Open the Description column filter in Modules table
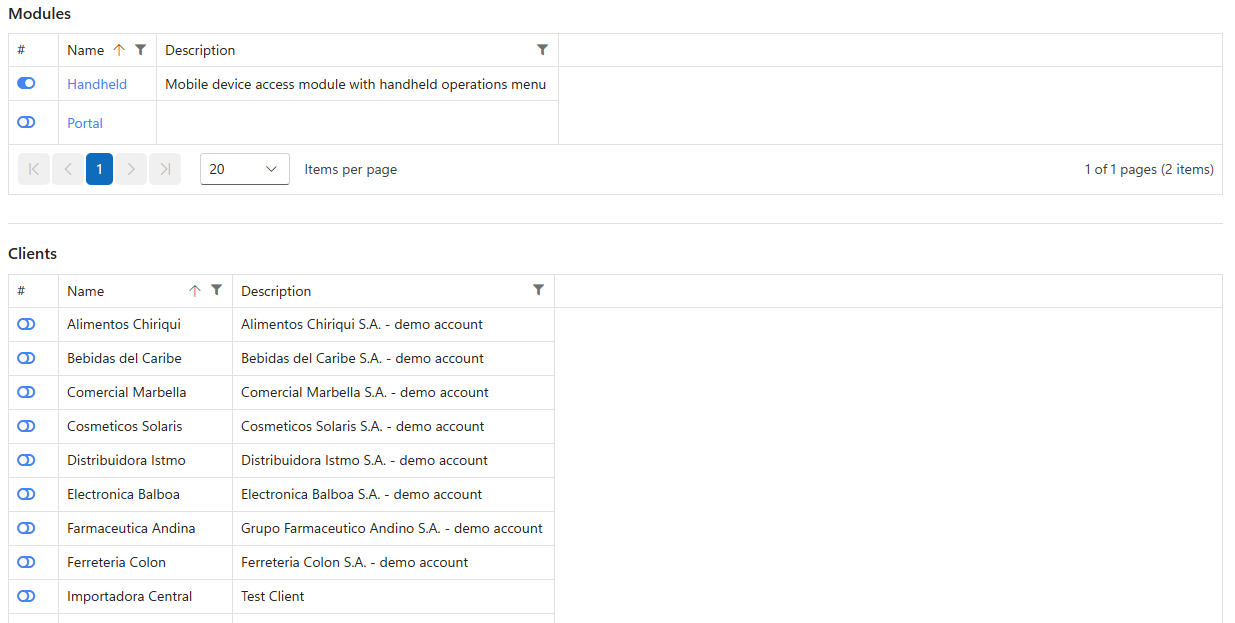The height and width of the screenshot is (623, 1235). [542, 50]
